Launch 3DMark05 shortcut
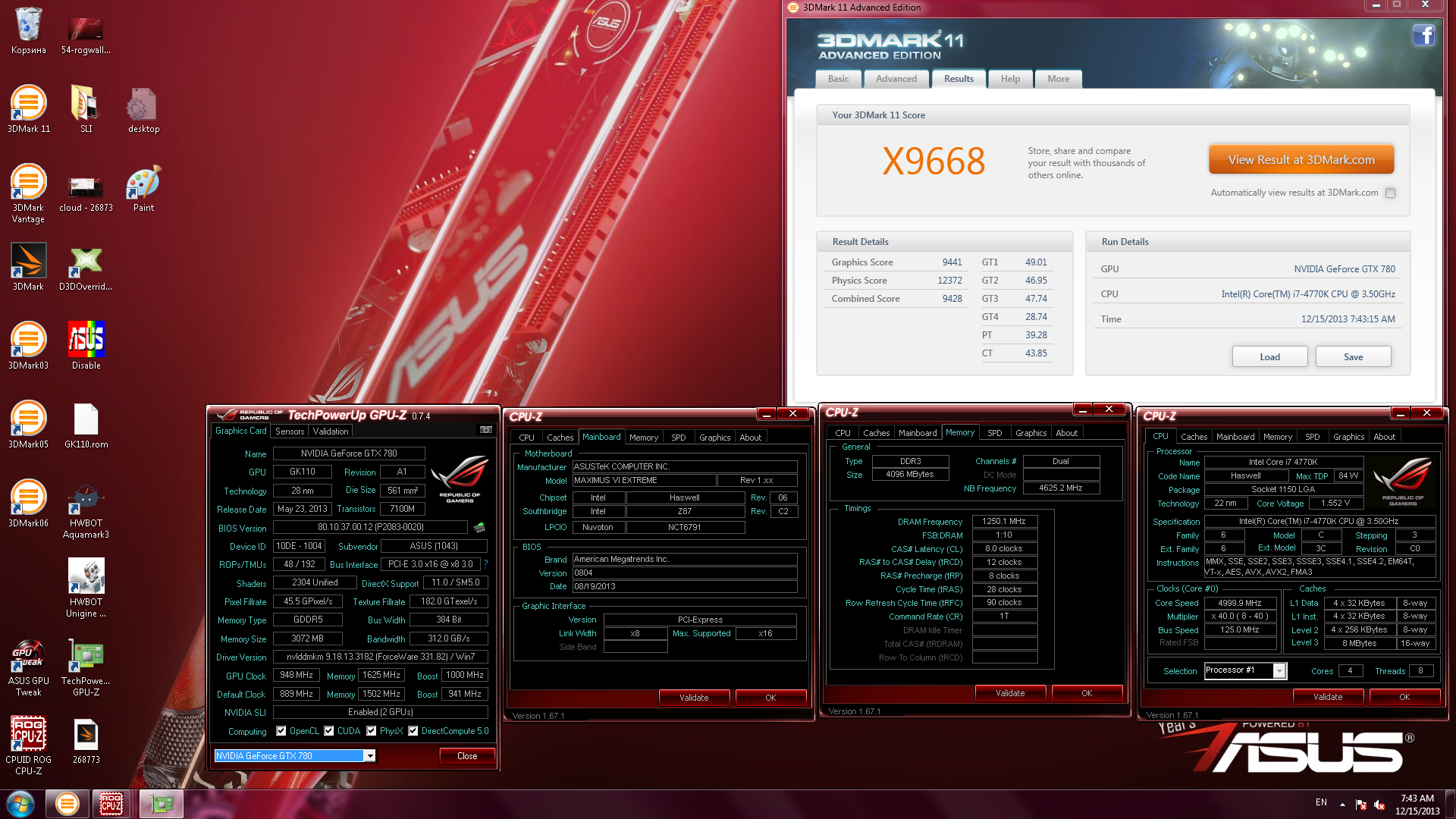Viewport: 1456px width, 819px height. point(28,425)
